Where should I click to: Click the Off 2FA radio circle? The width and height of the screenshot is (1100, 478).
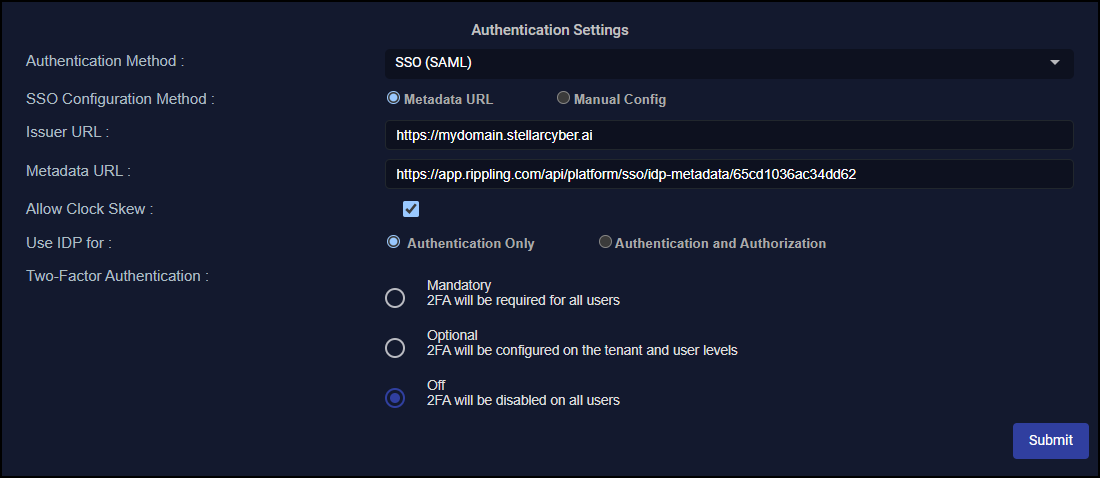pyautogui.click(x=395, y=398)
